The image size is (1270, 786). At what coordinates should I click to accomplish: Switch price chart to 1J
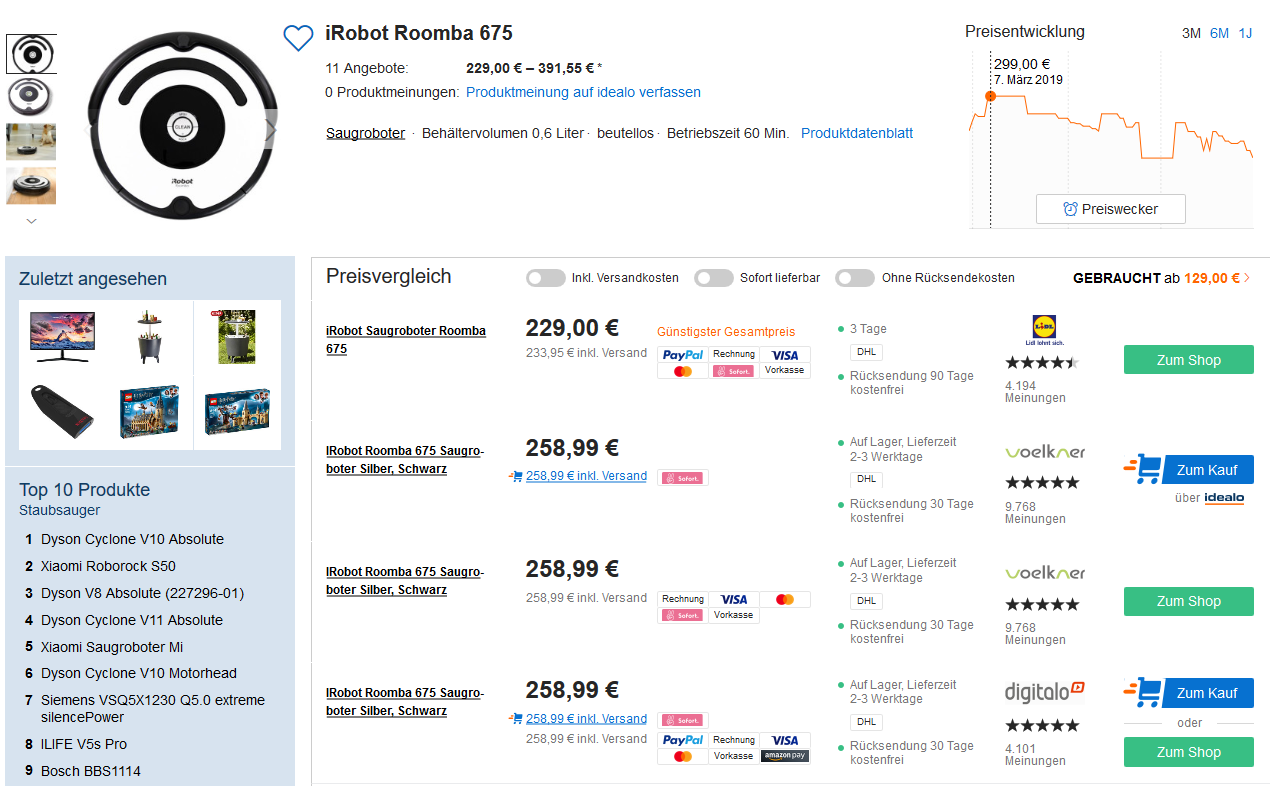(x=1245, y=33)
